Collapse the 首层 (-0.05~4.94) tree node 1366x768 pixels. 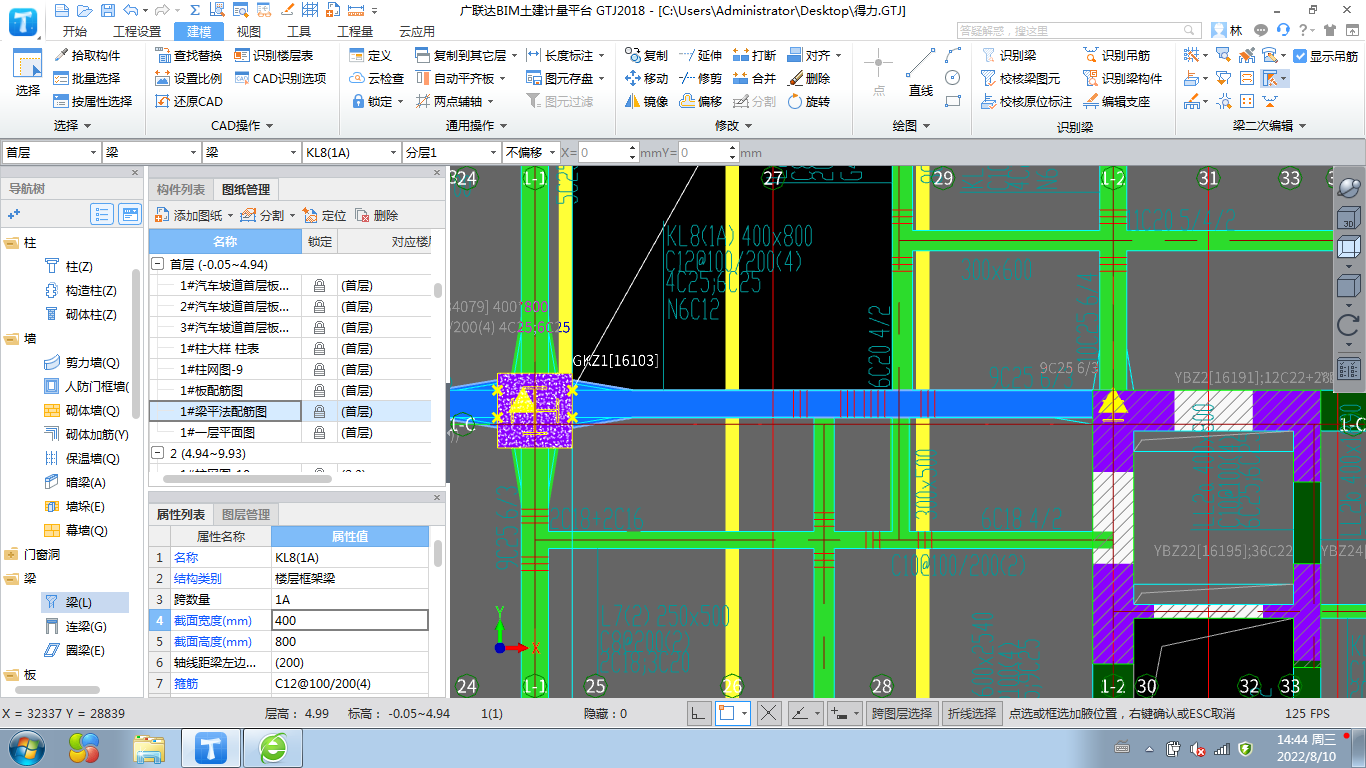(158, 264)
